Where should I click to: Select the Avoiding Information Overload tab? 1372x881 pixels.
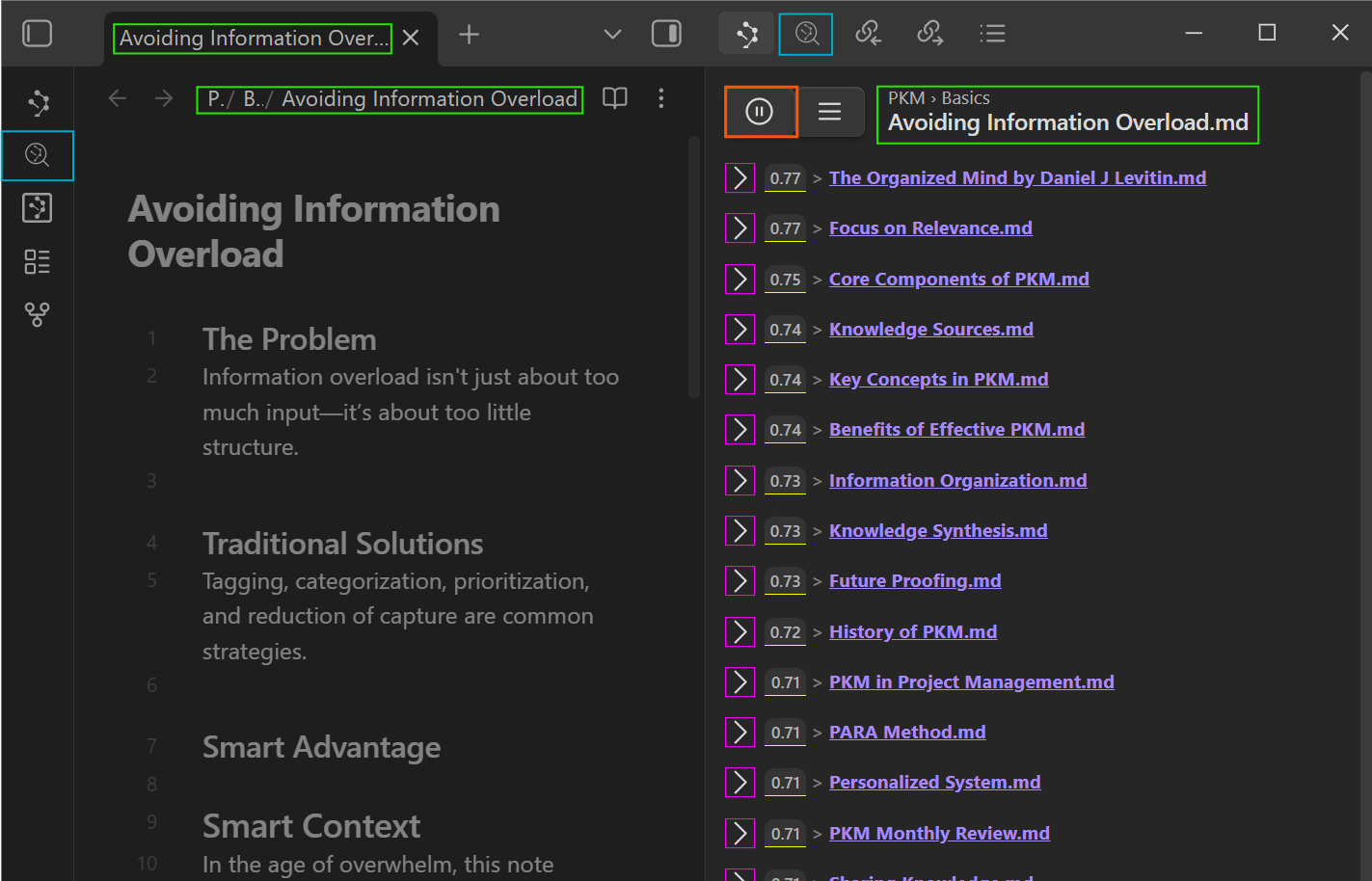coord(253,38)
